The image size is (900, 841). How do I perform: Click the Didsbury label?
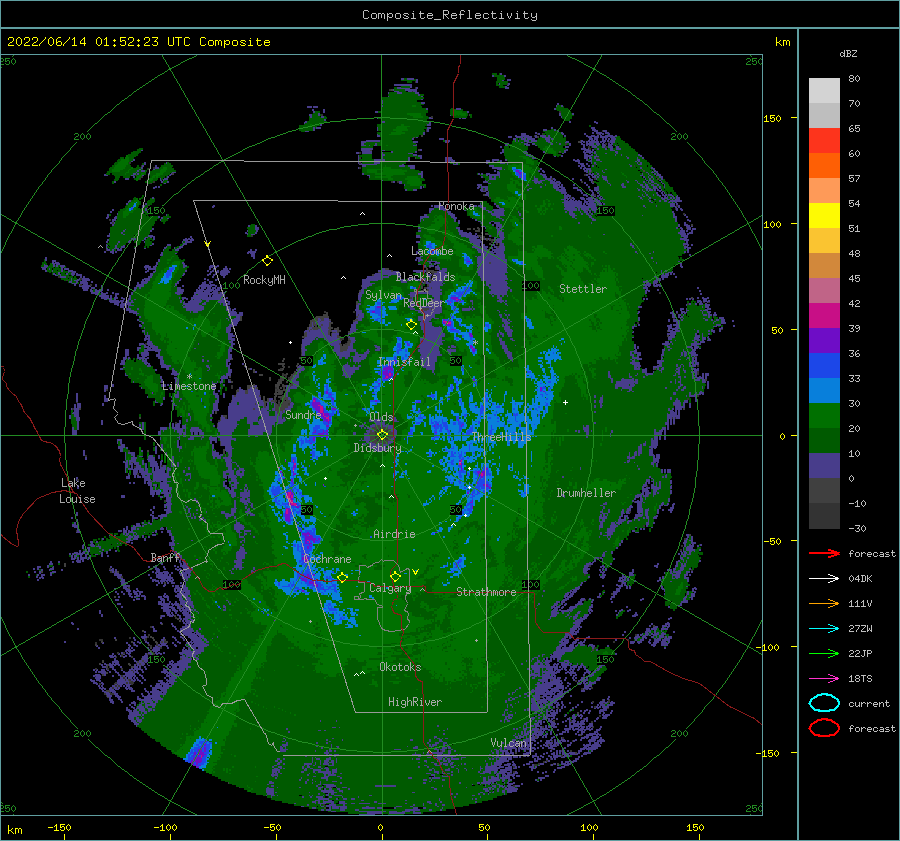click(377, 448)
